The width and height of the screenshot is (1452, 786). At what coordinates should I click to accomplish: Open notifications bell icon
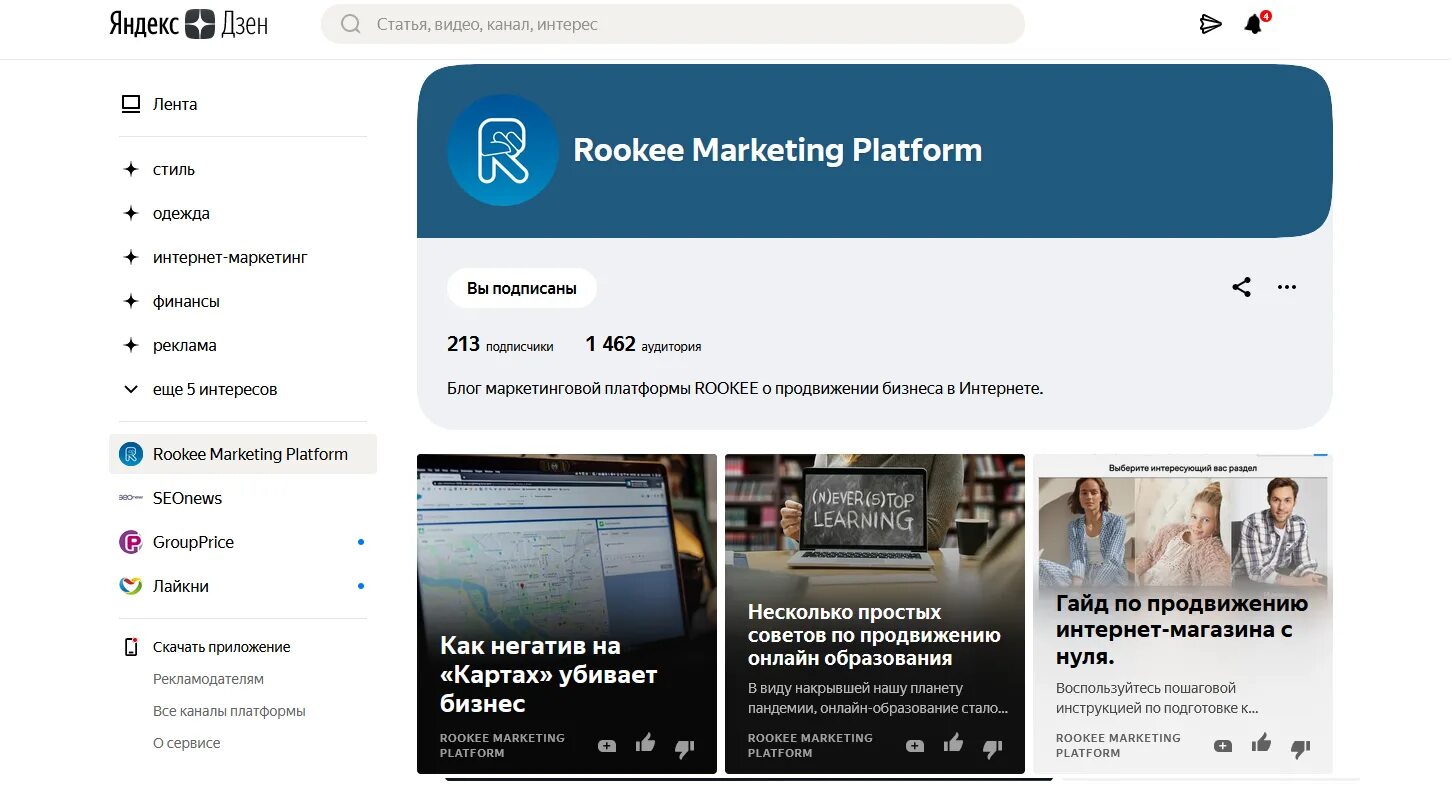click(x=1254, y=24)
